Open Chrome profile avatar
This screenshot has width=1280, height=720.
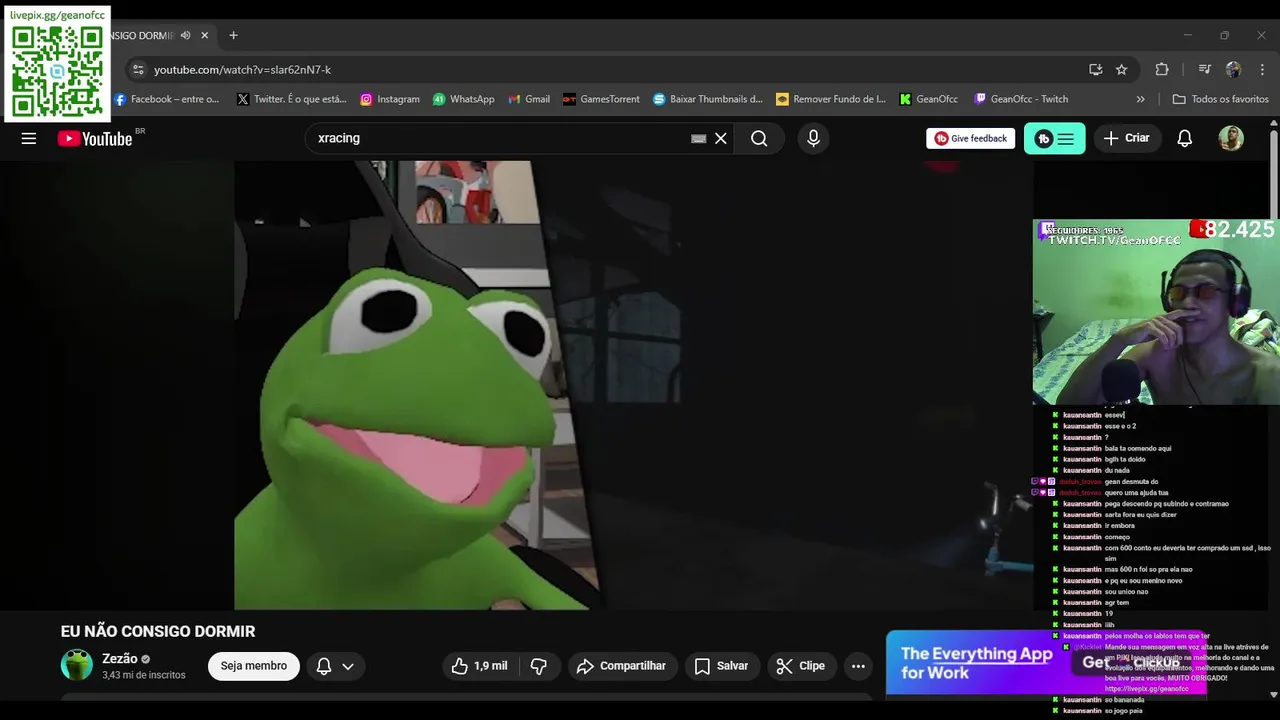pyautogui.click(x=1233, y=70)
